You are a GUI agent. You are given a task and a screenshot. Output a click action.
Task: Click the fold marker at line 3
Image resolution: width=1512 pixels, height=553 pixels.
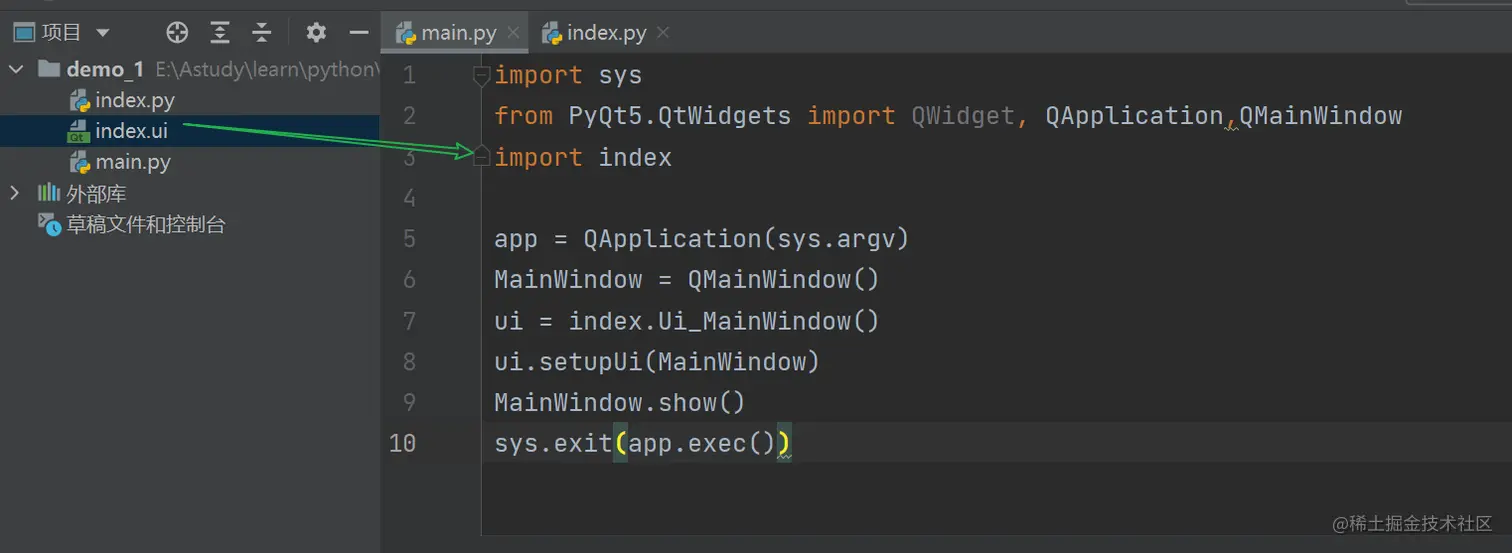coord(481,156)
